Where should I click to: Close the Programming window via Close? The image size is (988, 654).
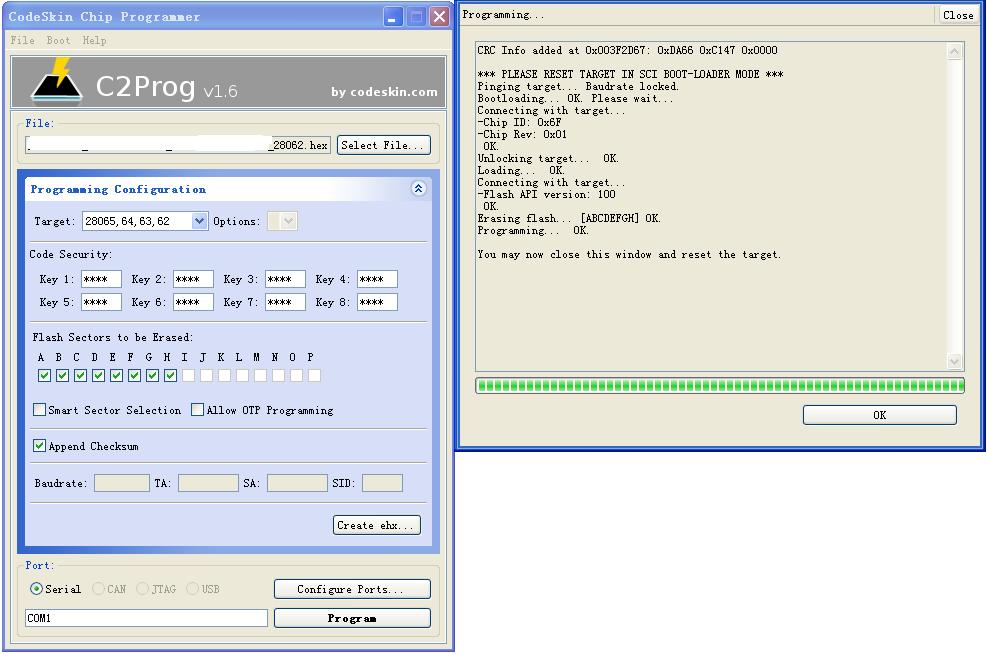pos(958,15)
